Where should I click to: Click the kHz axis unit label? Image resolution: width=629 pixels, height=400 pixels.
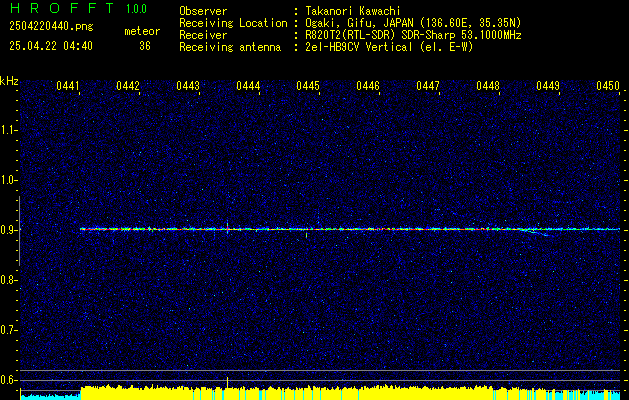click(9, 81)
